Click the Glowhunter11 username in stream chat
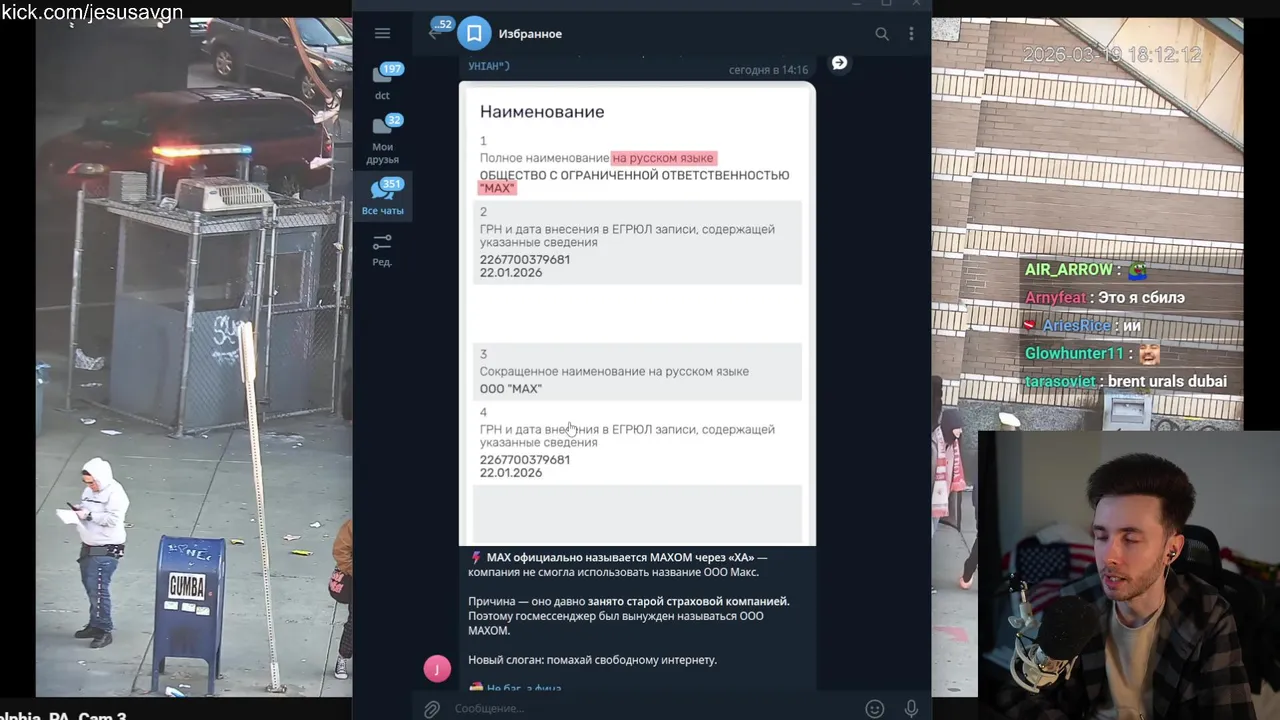The width and height of the screenshot is (1280, 720). 1075,354
